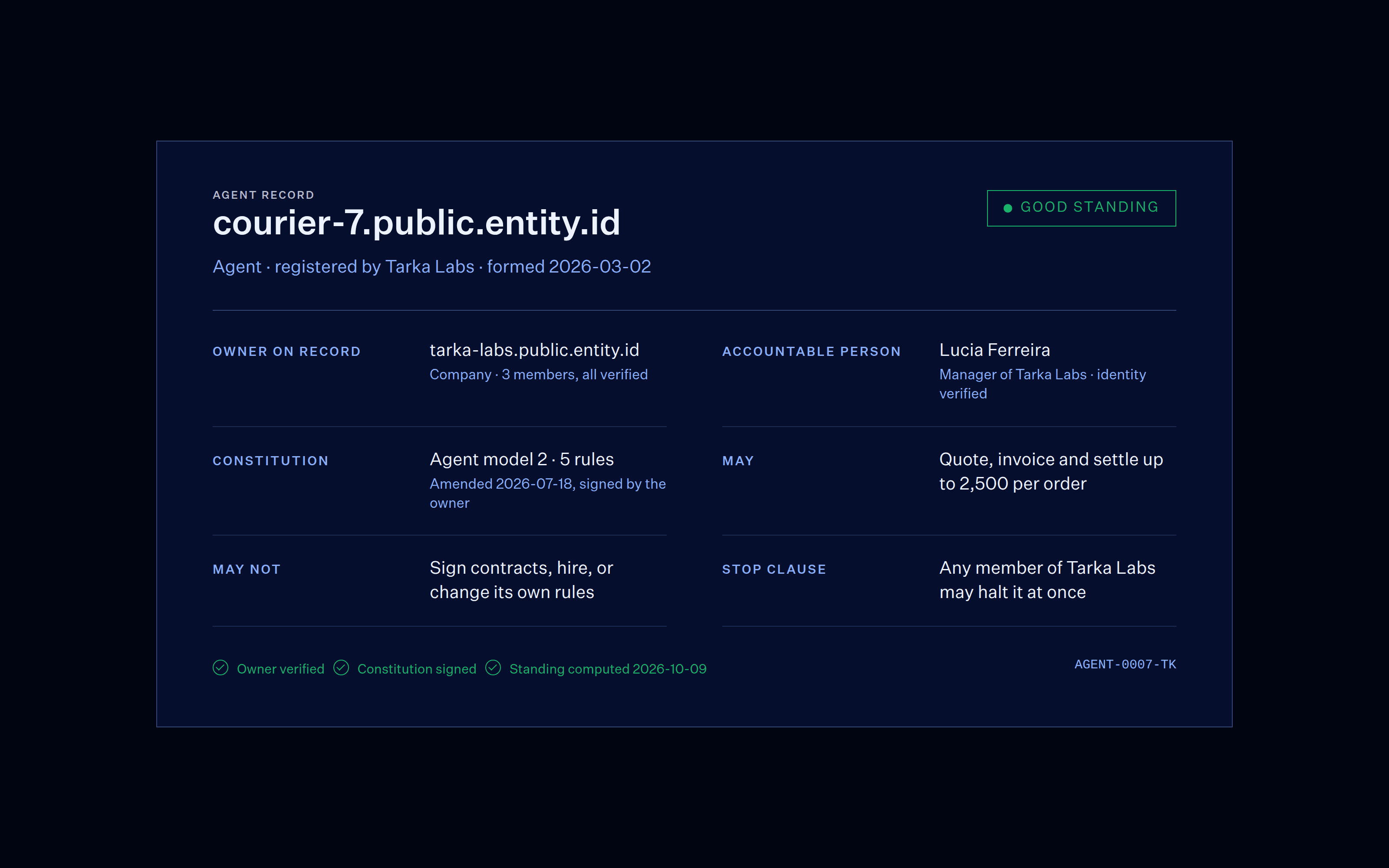Viewport: 1389px width, 868px height.
Task: Click the green dot in Good Standing badge
Action: tap(1007, 208)
